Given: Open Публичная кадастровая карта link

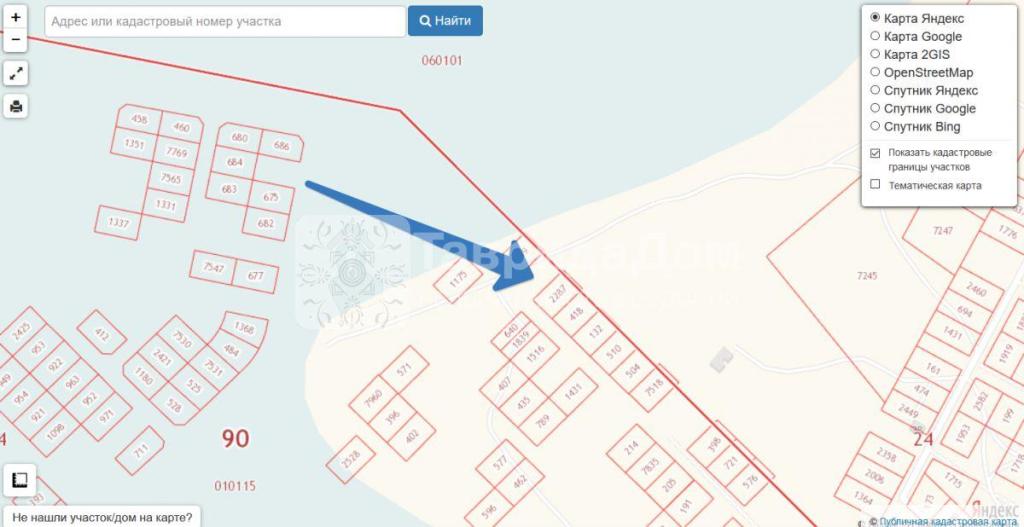Looking at the screenshot, I should pyautogui.click(x=951, y=522).
